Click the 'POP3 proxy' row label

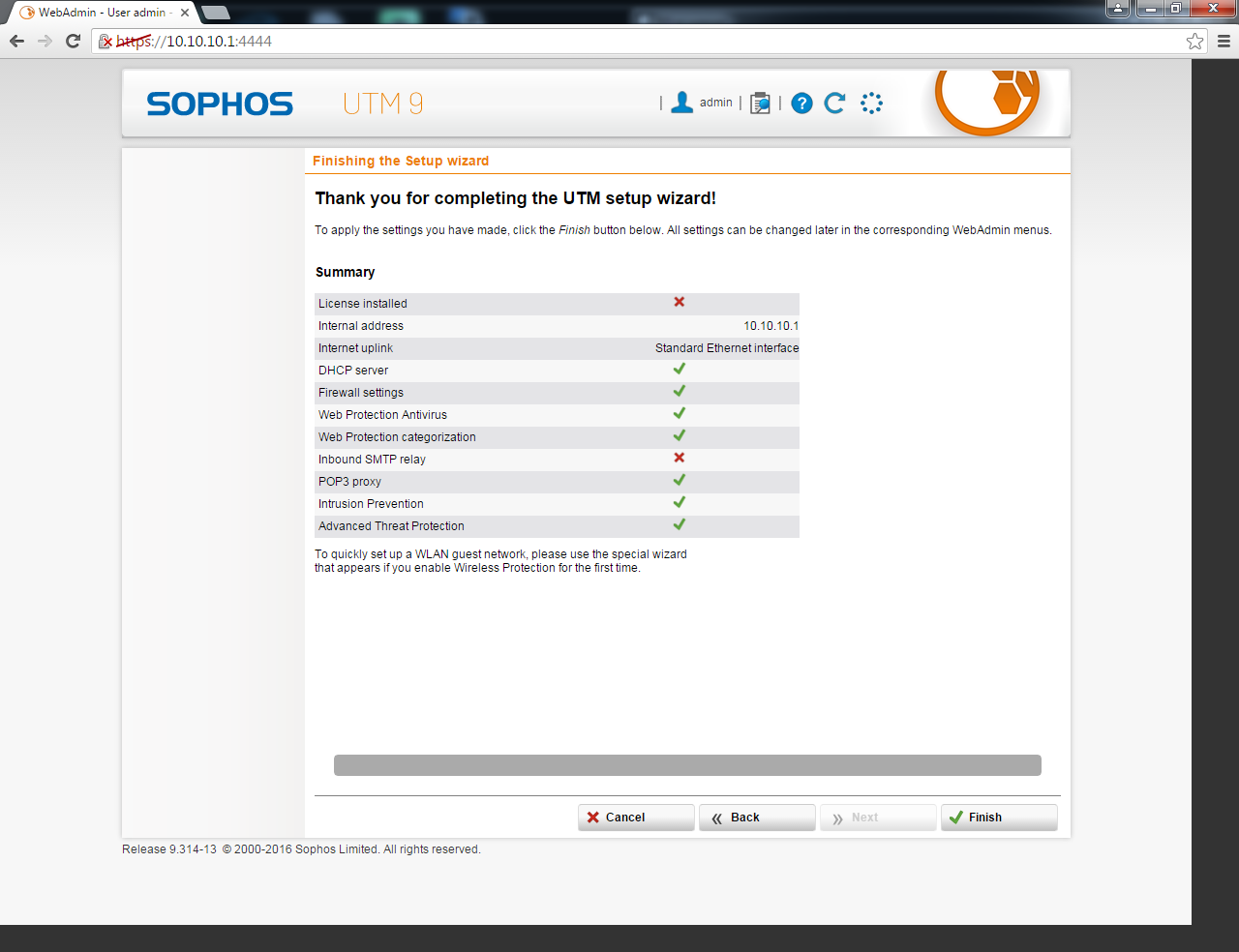tap(349, 482)
